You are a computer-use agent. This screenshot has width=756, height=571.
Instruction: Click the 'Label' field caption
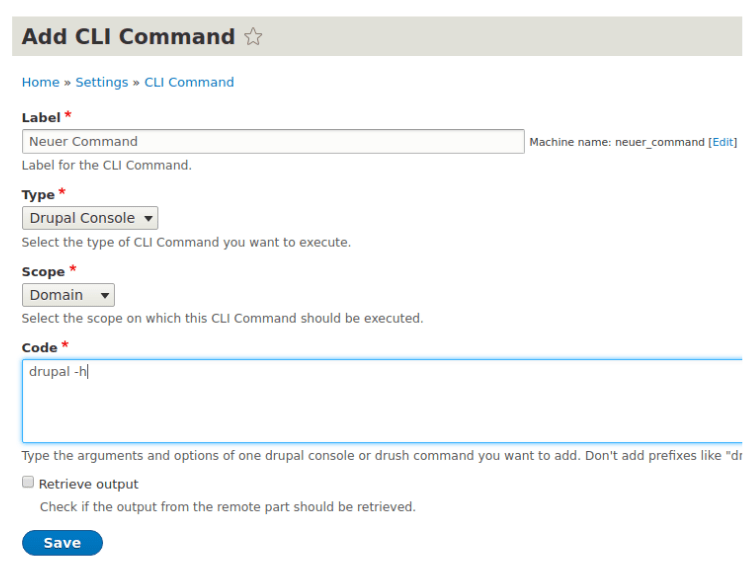point(41,118)
